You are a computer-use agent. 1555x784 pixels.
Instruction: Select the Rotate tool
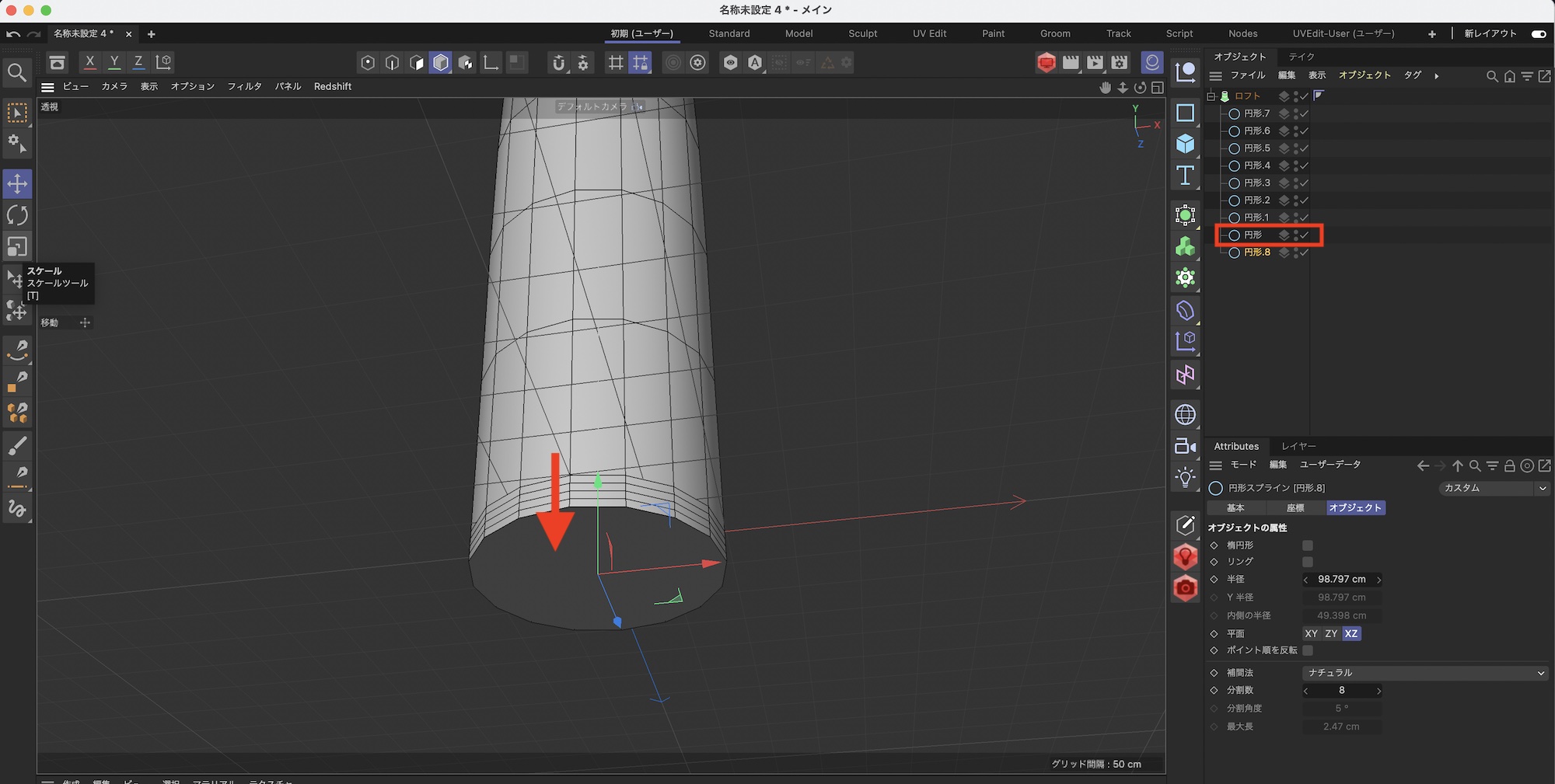click(x=17, y=215)
